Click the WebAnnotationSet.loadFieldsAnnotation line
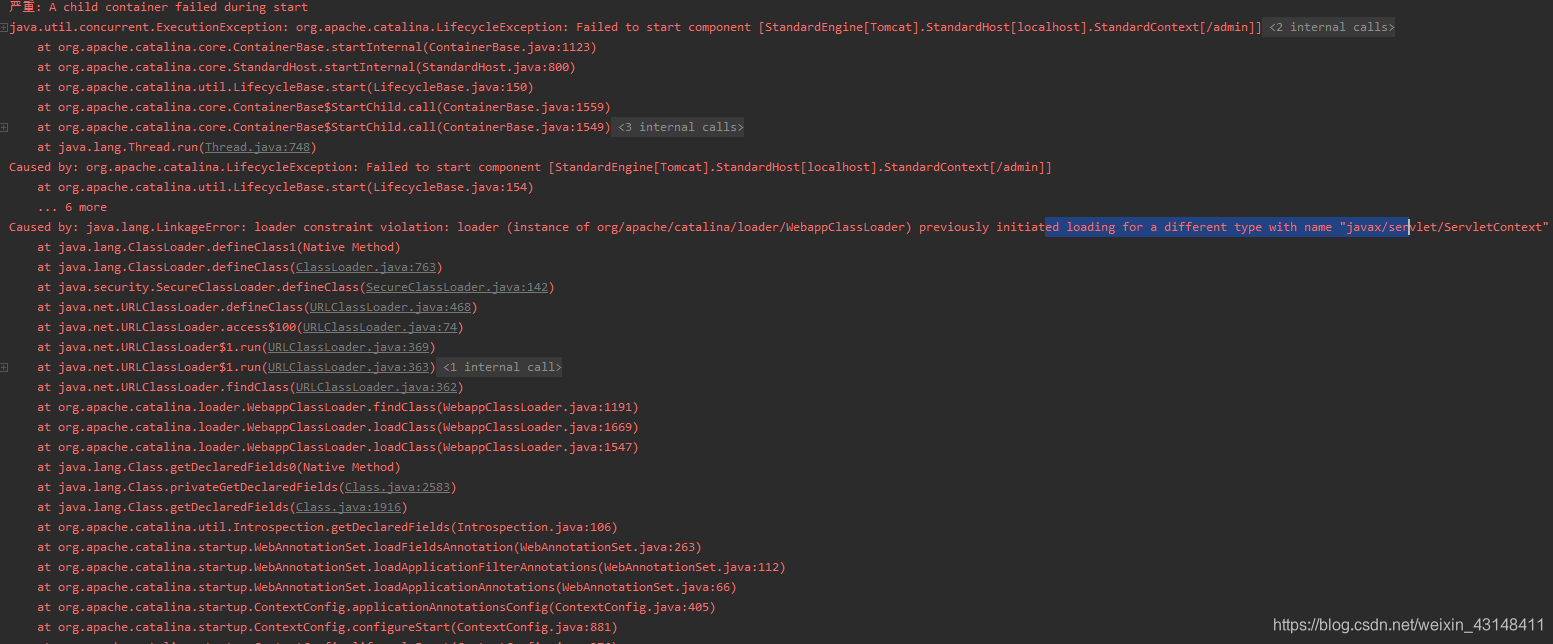 (x=369, y=547)
